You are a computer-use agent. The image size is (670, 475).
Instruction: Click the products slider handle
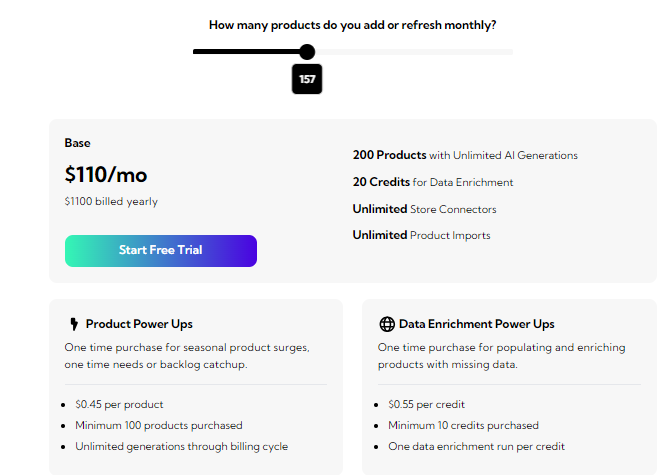[307, 52]
